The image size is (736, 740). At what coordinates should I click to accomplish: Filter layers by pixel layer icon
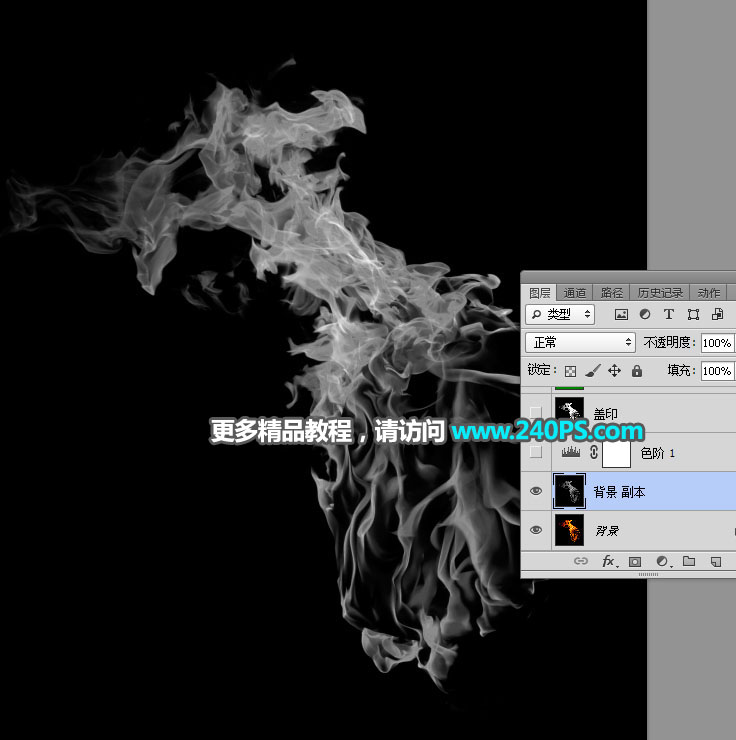(x=621, y=315)
